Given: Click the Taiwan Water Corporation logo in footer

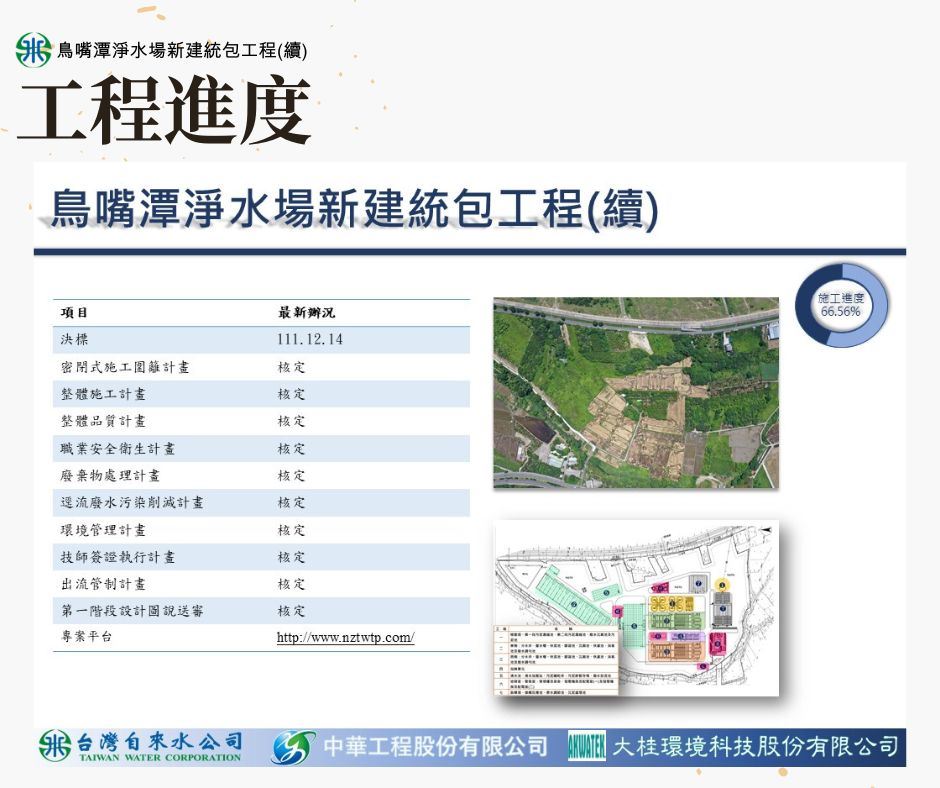Looking at the screenshot, I should 57,747.
